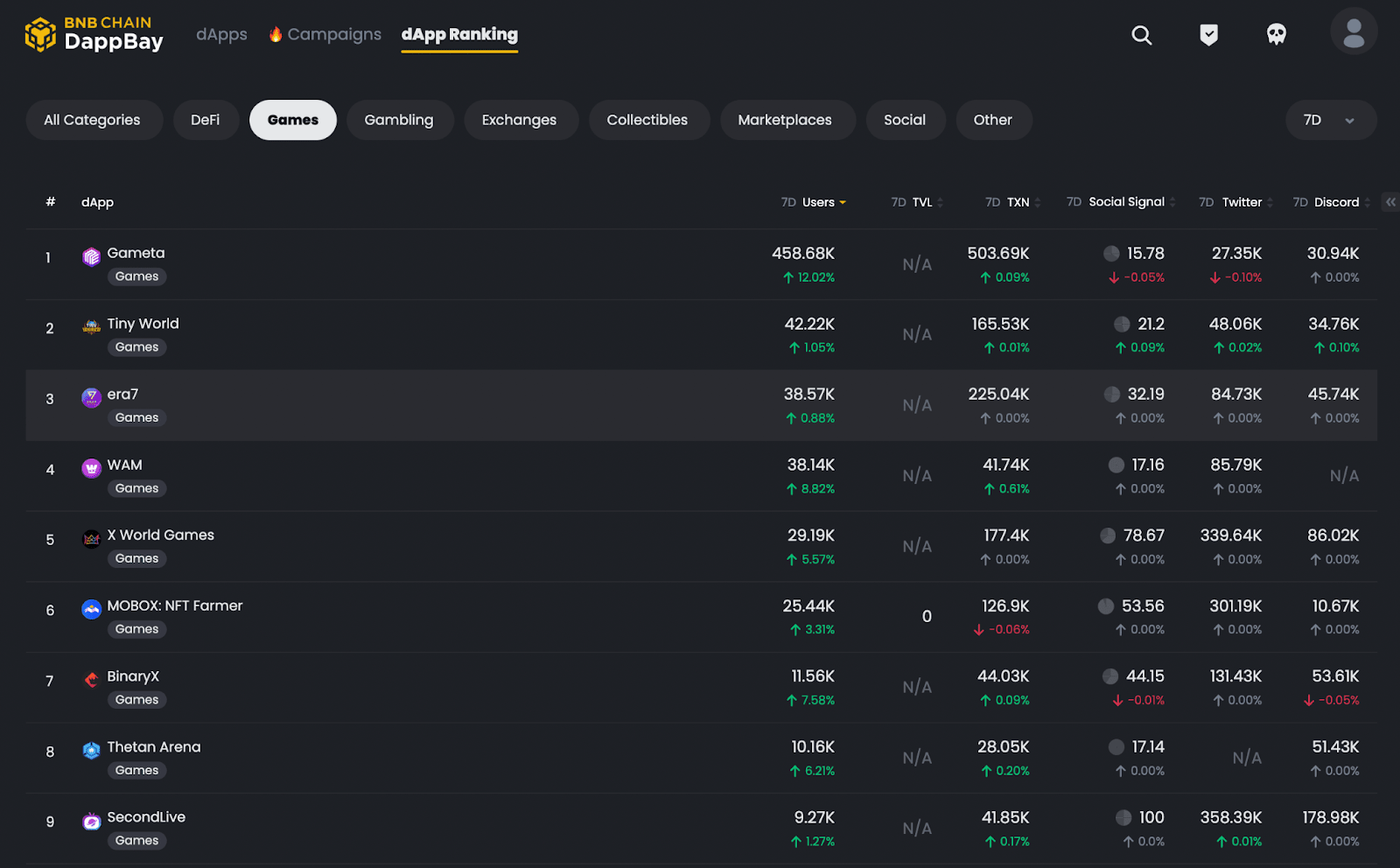This screenshot has width=1400, height=868.
Task: Switch to the dApps tab
Action: [x=221, y=34]
